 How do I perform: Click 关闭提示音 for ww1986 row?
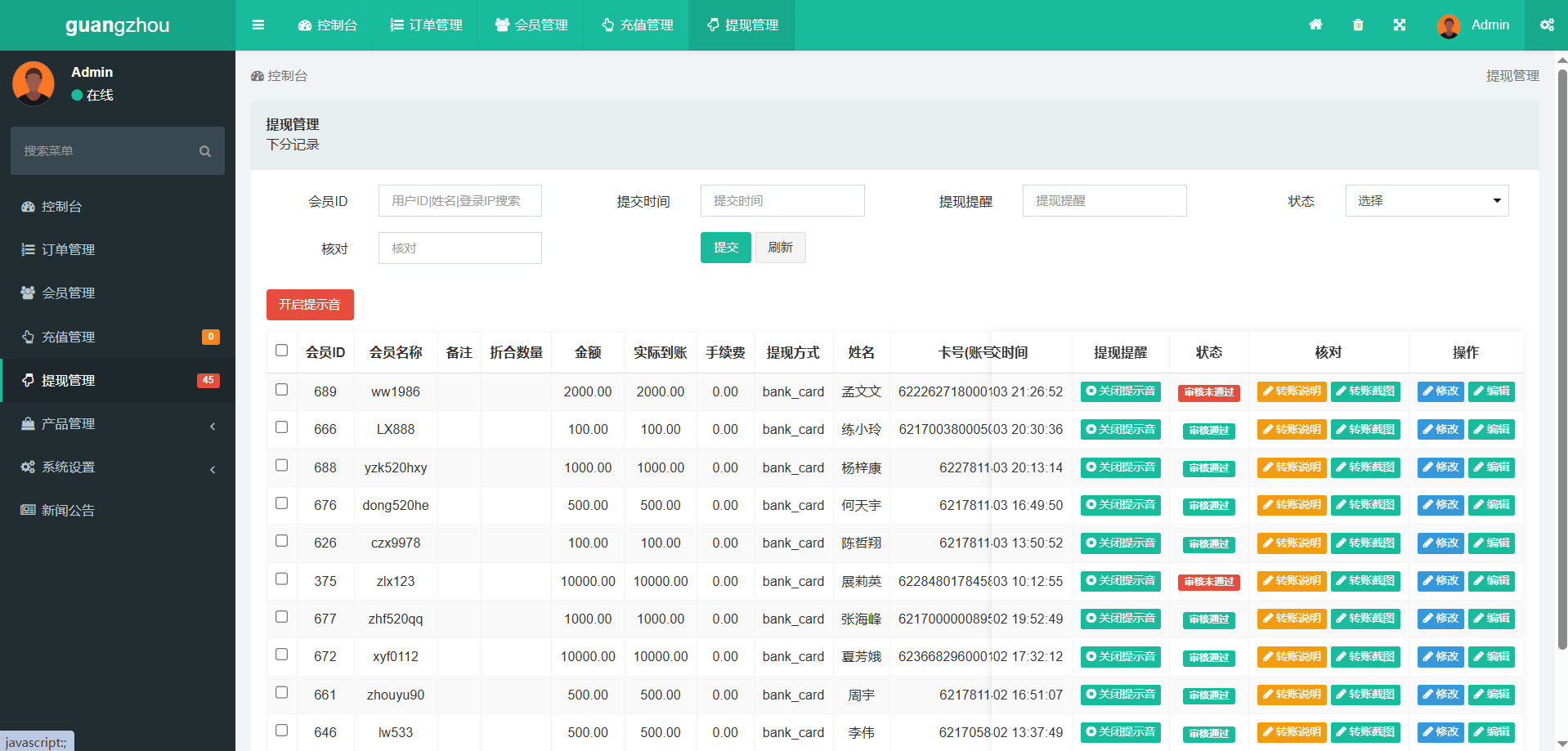1121,391
